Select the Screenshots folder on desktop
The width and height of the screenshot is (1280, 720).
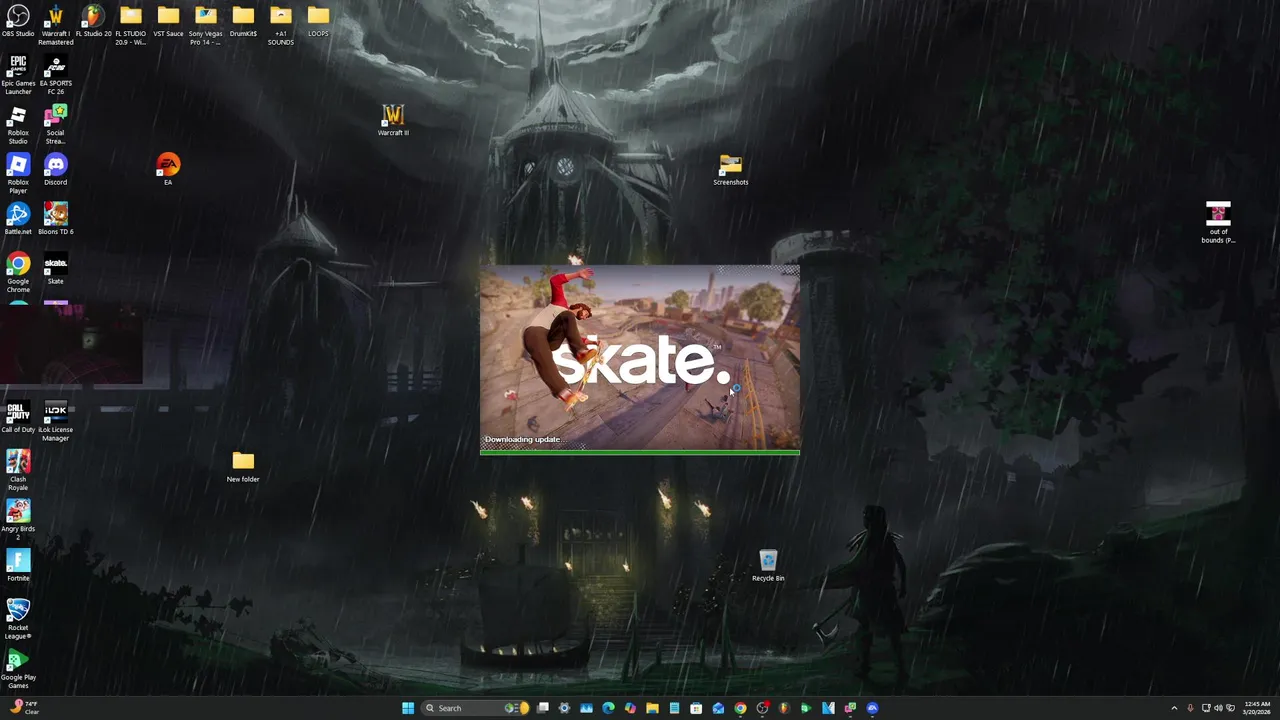point(730,170)
